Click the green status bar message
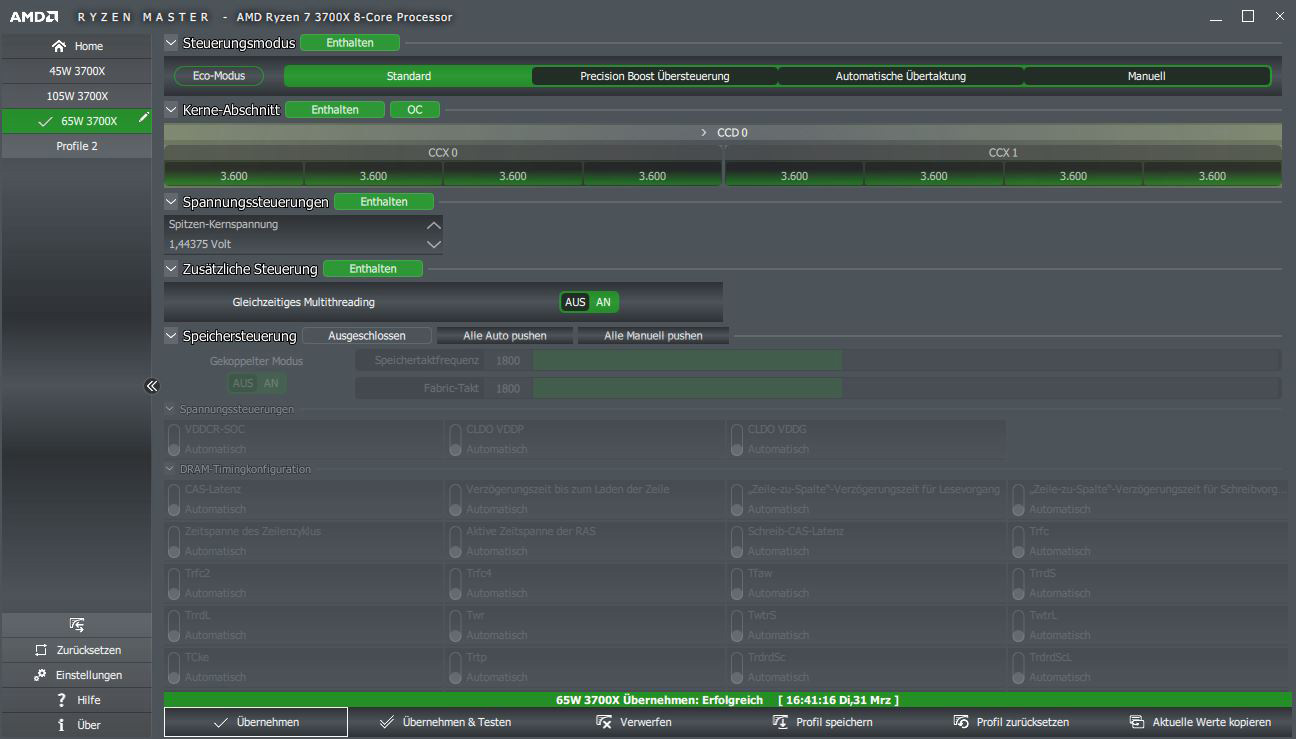This screenshot has height=739, width=1296. pyautogui.click(x=729, y=700)
